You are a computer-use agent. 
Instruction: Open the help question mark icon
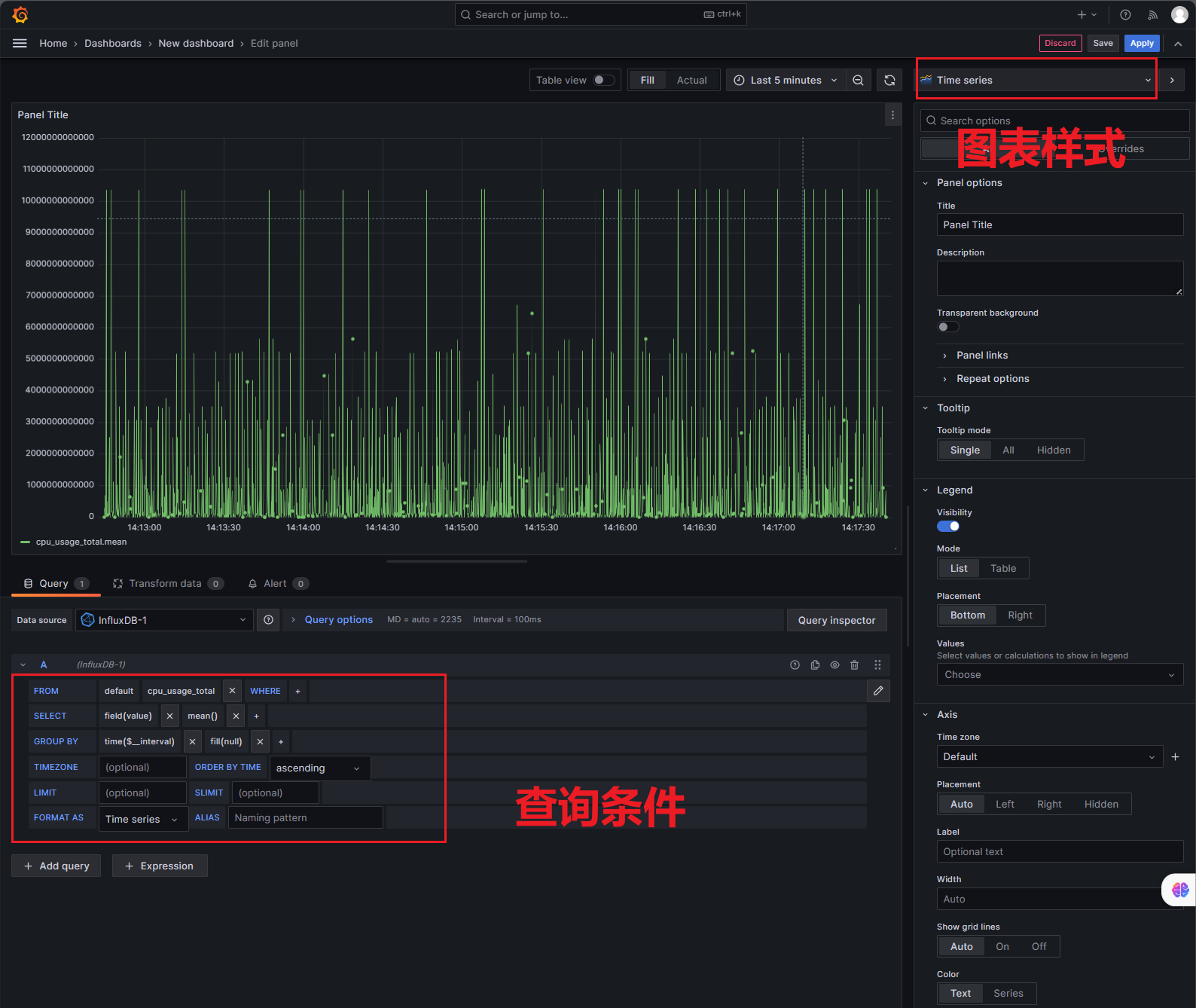(x=1125, y=14)
